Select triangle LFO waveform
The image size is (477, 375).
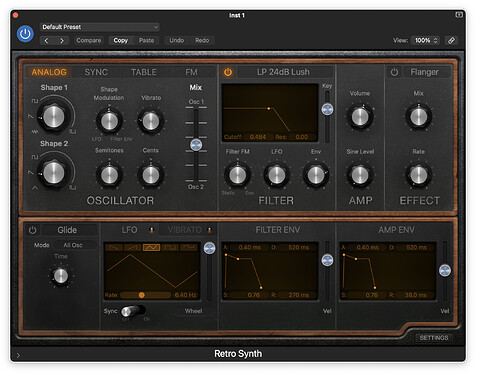pyautogui.click(x=151, y=247)
